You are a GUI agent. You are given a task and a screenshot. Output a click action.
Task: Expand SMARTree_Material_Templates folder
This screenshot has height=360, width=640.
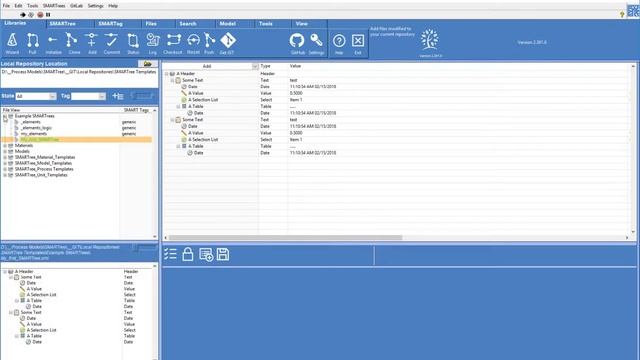pyautogui.click(x=5, y=158)
